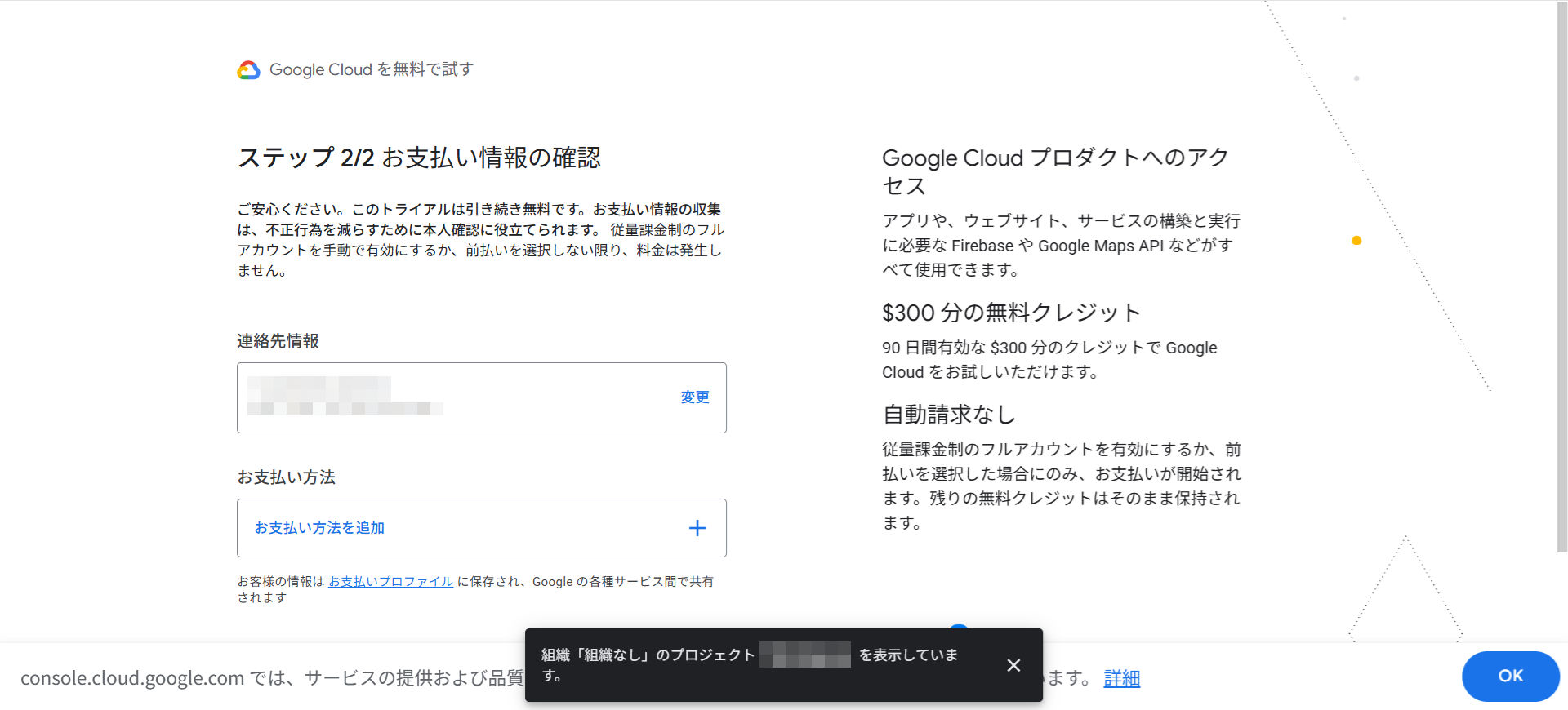Dismiss the project notification with X
Screen dimensions: 1568x710
click(x=1013, y=665)
